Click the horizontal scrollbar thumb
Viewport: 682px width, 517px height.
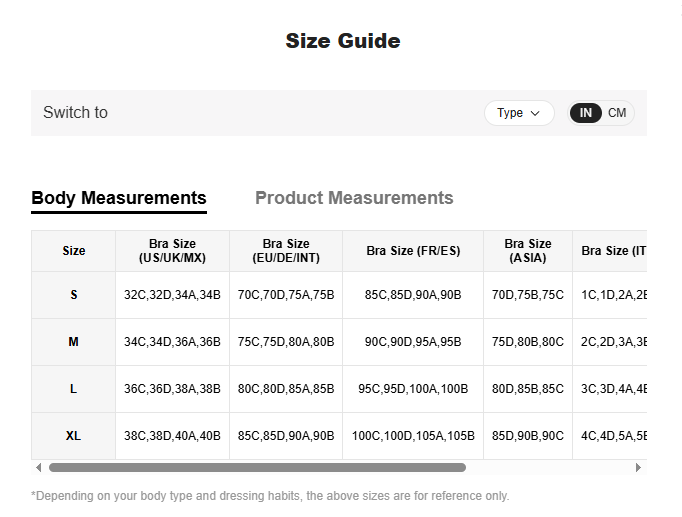257,467
